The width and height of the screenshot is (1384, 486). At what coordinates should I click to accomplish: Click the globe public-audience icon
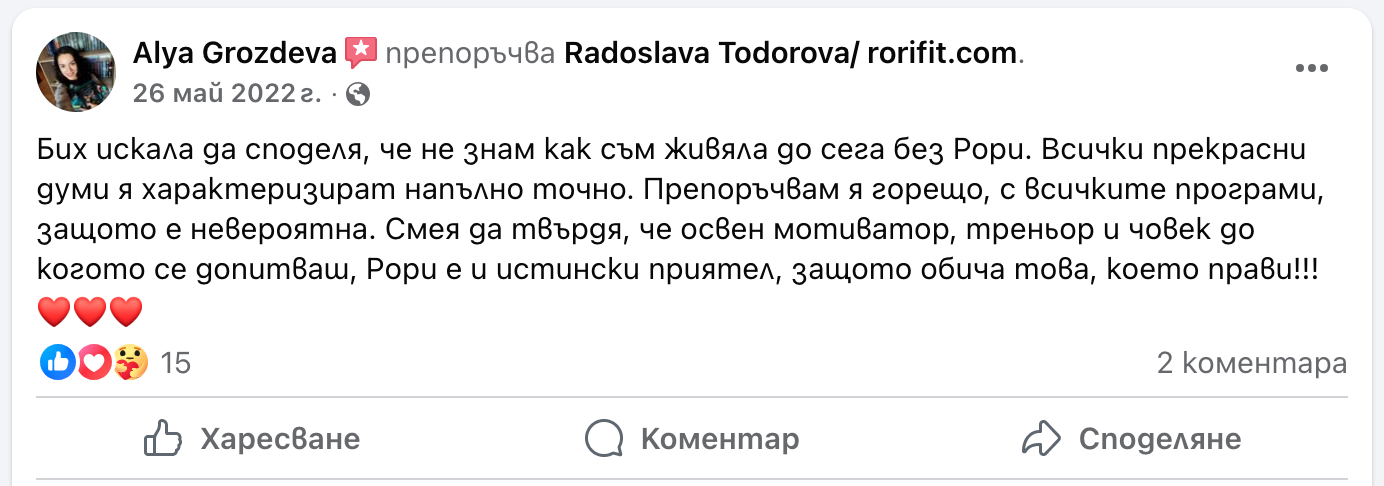coord(358,95)
